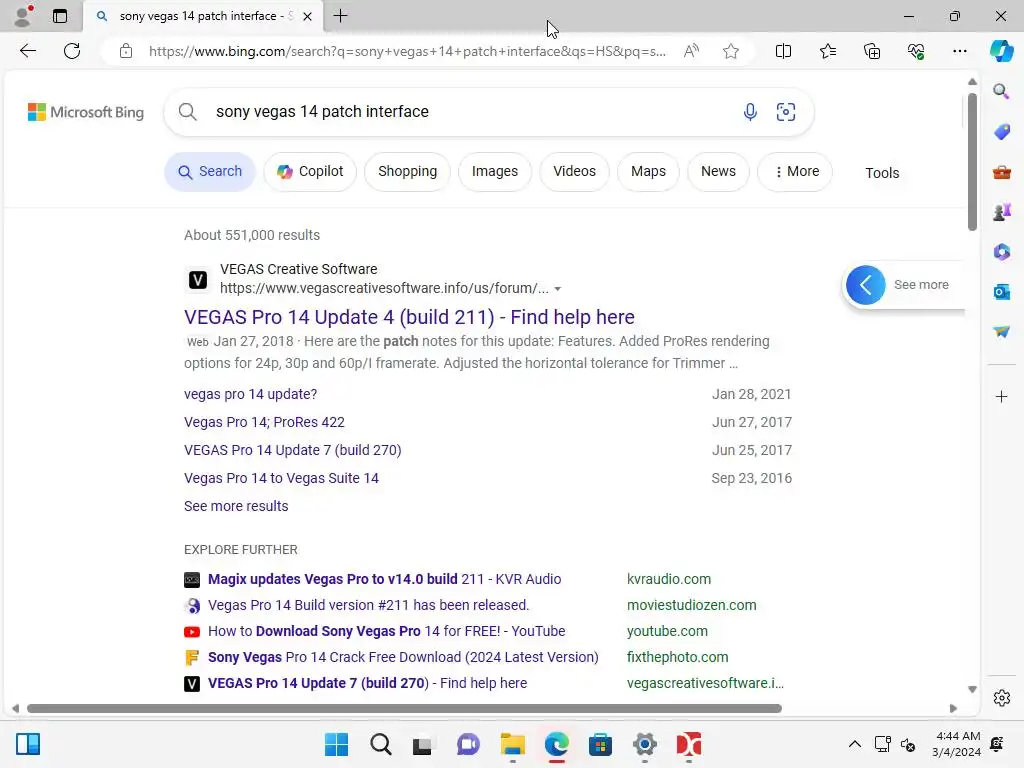Open Explore Further VEGAS Pro 14 Update 7 link
1024x768 pixels.
pos(368,684)
